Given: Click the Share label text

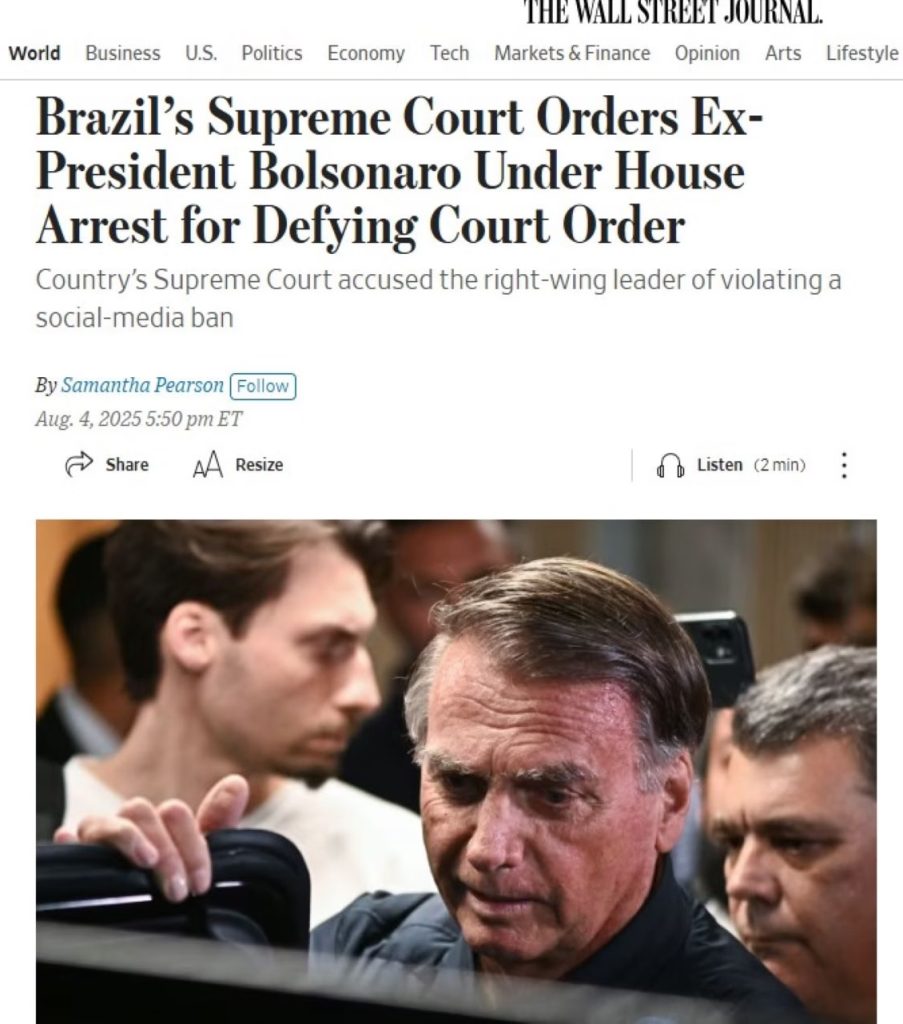Looking at the screenshot, I should coord(127,465).
